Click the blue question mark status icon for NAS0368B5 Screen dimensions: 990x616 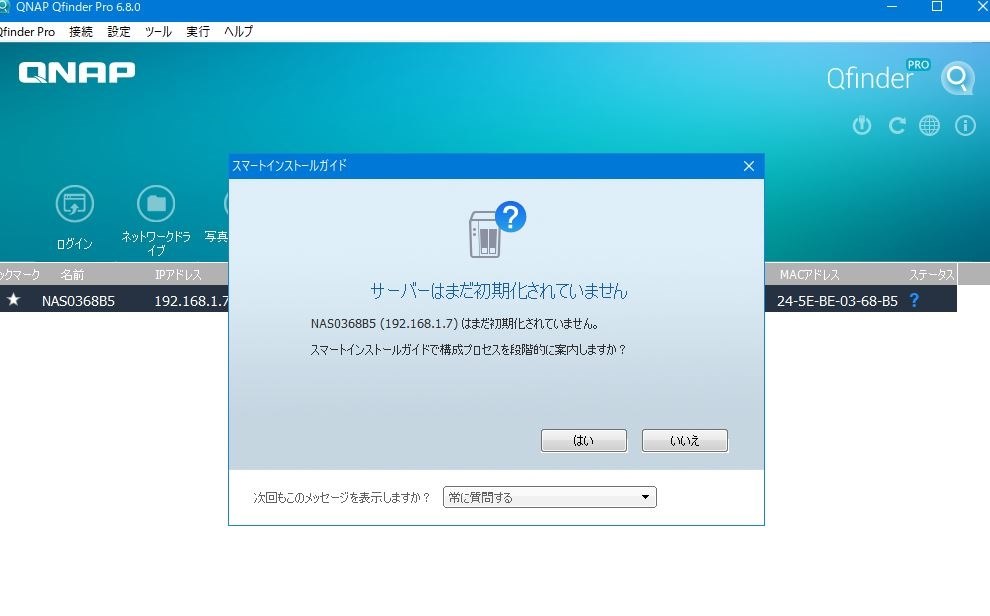[x=916, y=300]
